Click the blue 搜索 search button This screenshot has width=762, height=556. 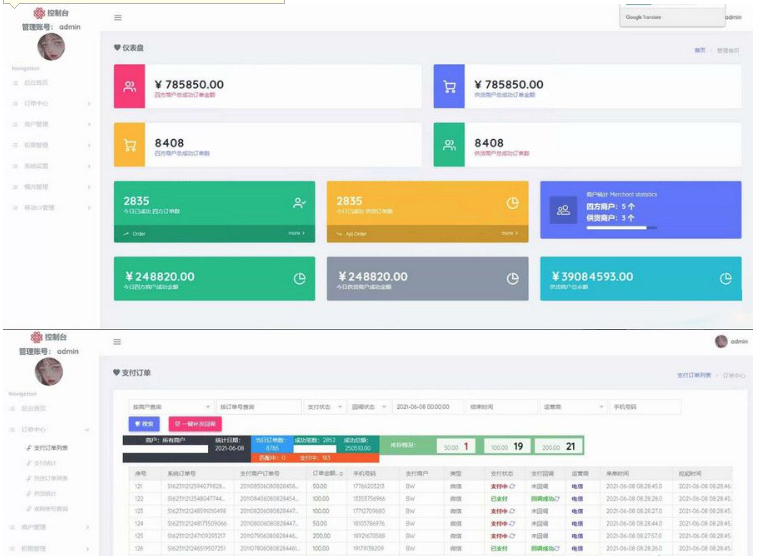(145, 424)
